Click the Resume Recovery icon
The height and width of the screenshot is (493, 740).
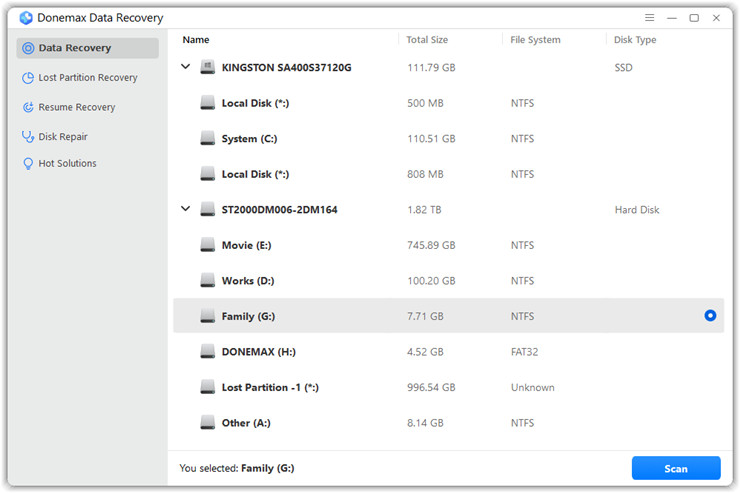(x=28, y=107)
